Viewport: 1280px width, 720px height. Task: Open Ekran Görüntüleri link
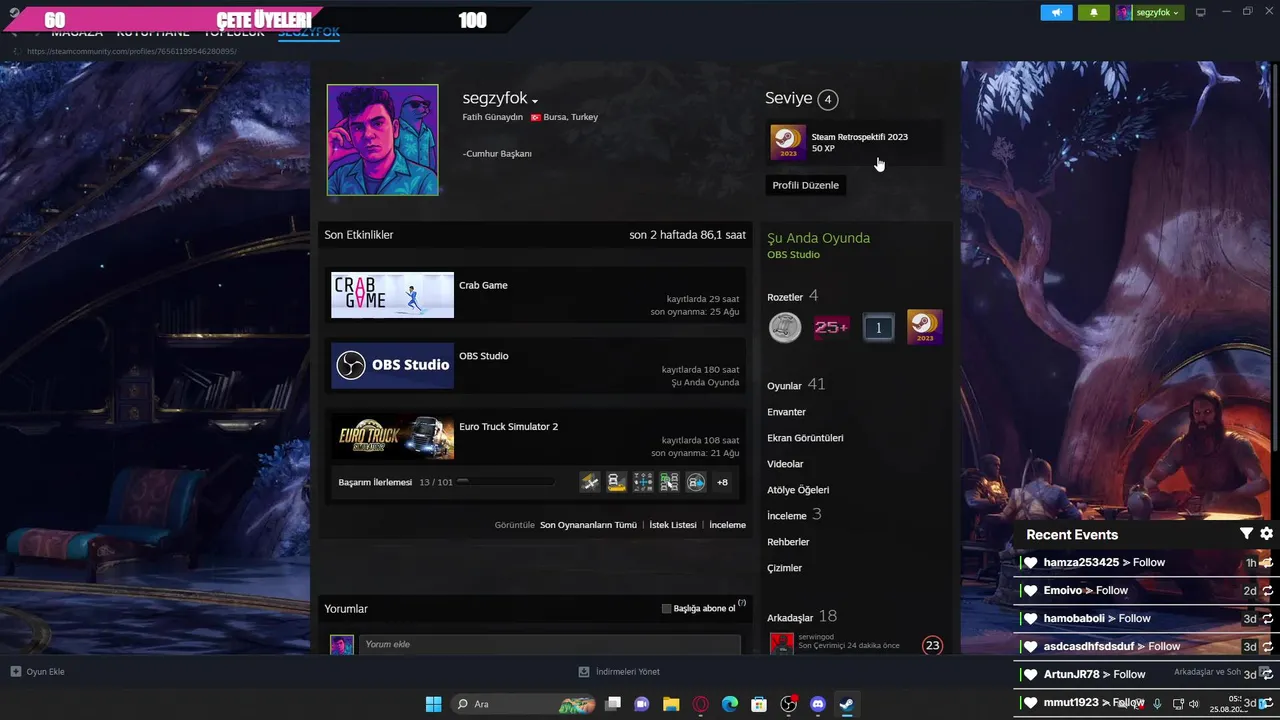805,438
